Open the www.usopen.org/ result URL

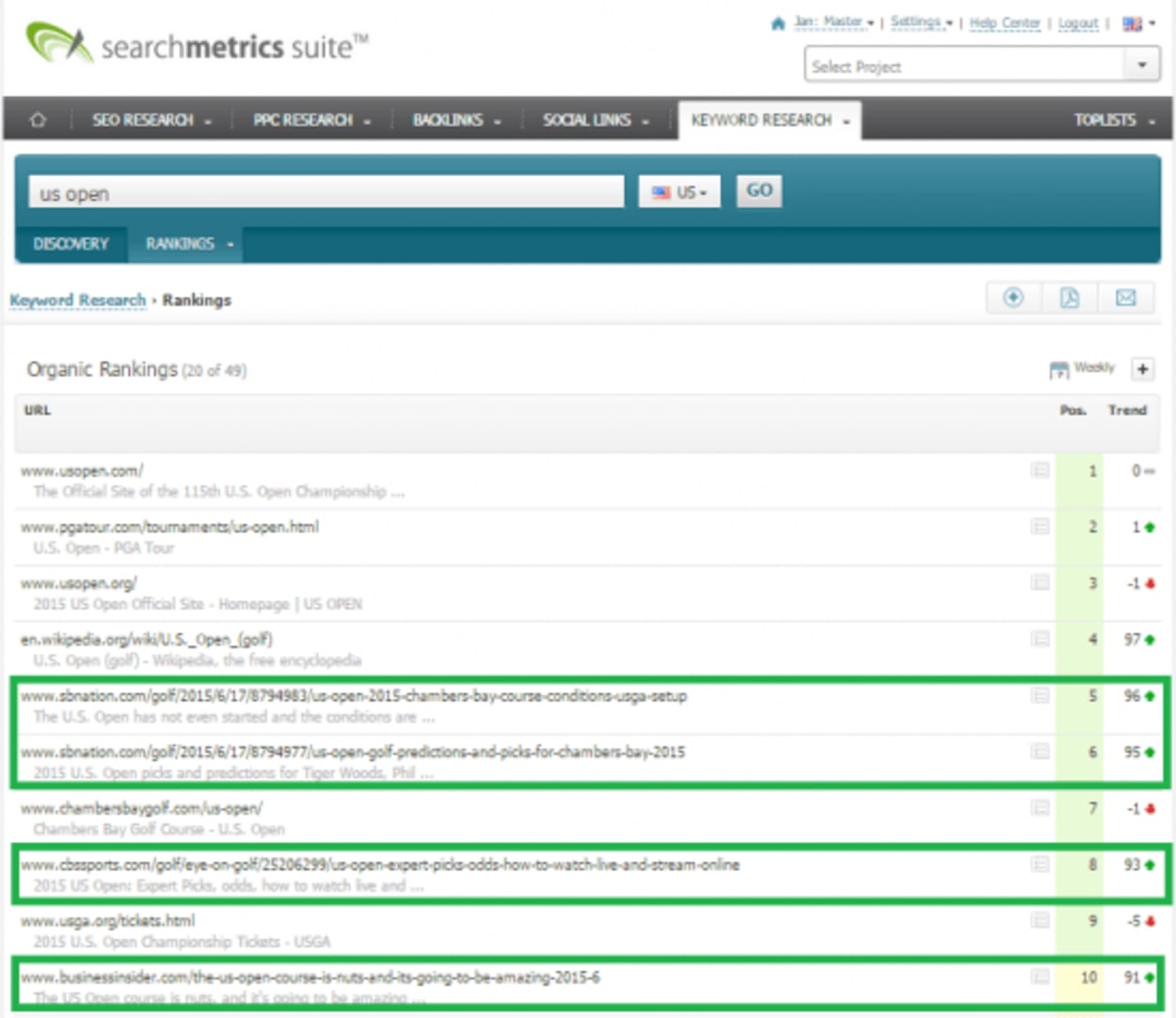click(79, 583)
